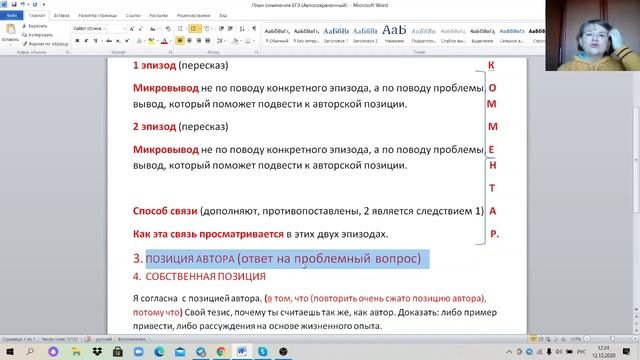Apply the Название style

click(394, 35)
